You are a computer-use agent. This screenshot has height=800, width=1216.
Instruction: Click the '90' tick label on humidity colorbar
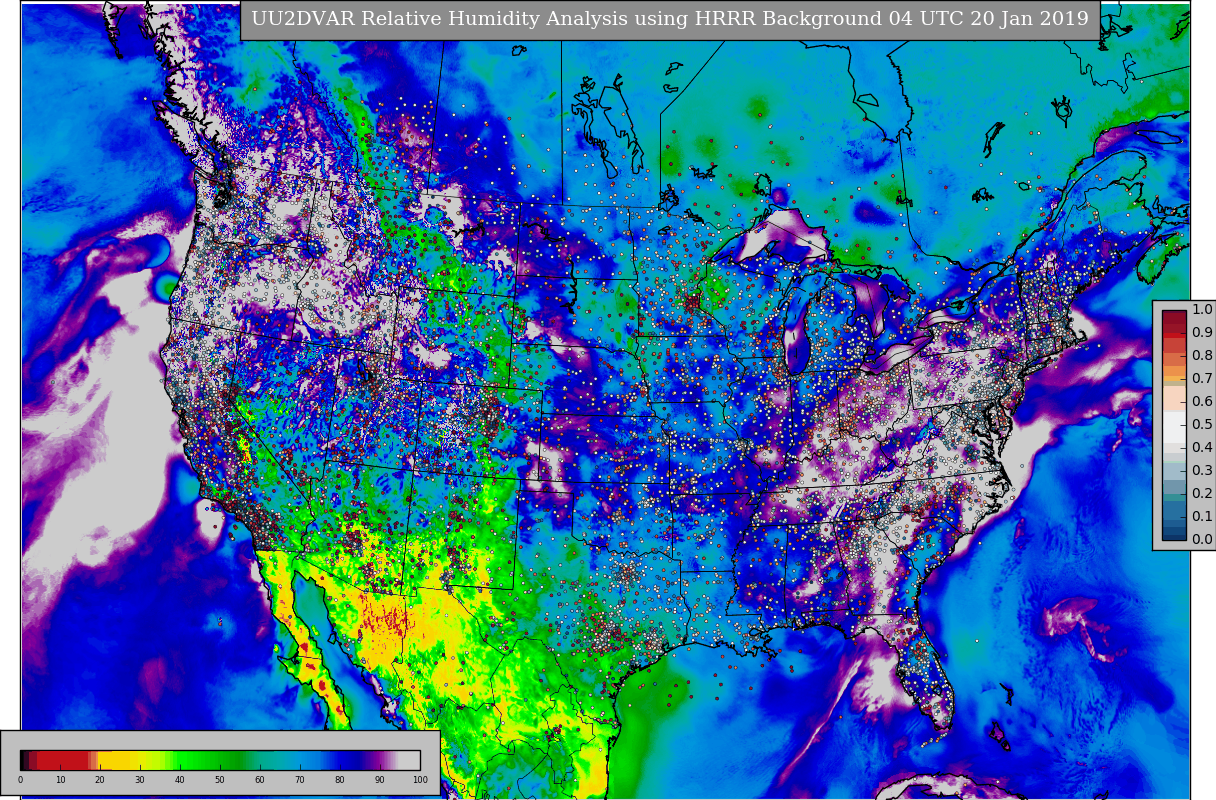(x=380, y=780)
